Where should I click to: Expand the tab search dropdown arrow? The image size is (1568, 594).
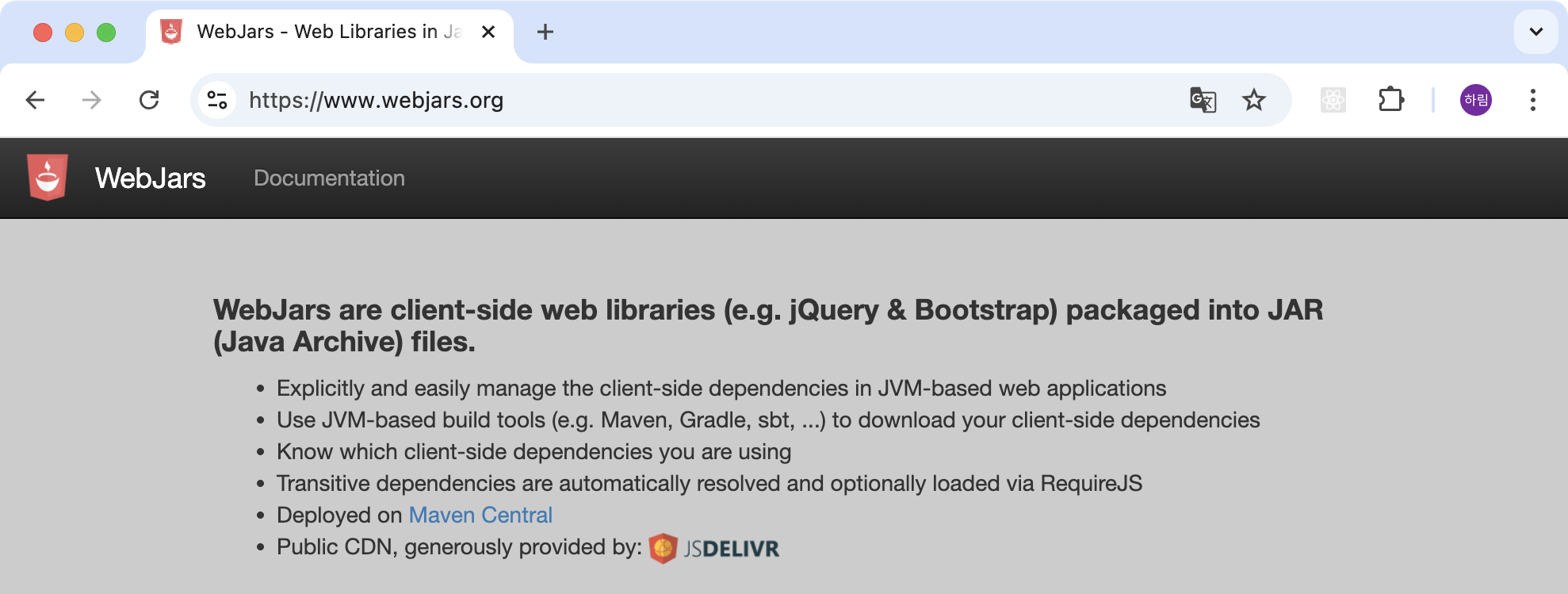1536,32
